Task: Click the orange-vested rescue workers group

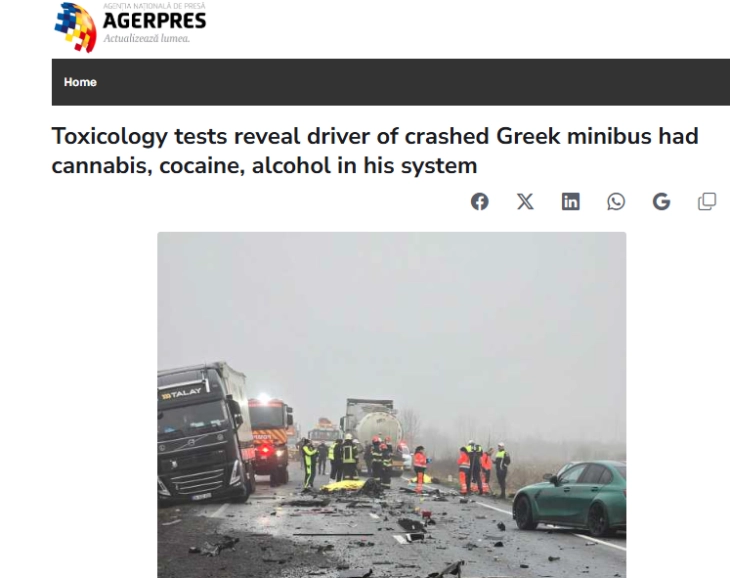Action: click(476, 468)
